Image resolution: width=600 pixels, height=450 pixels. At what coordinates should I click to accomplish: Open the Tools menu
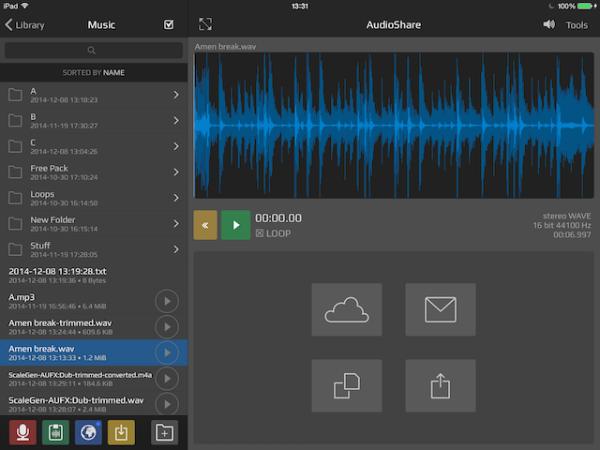577,25
